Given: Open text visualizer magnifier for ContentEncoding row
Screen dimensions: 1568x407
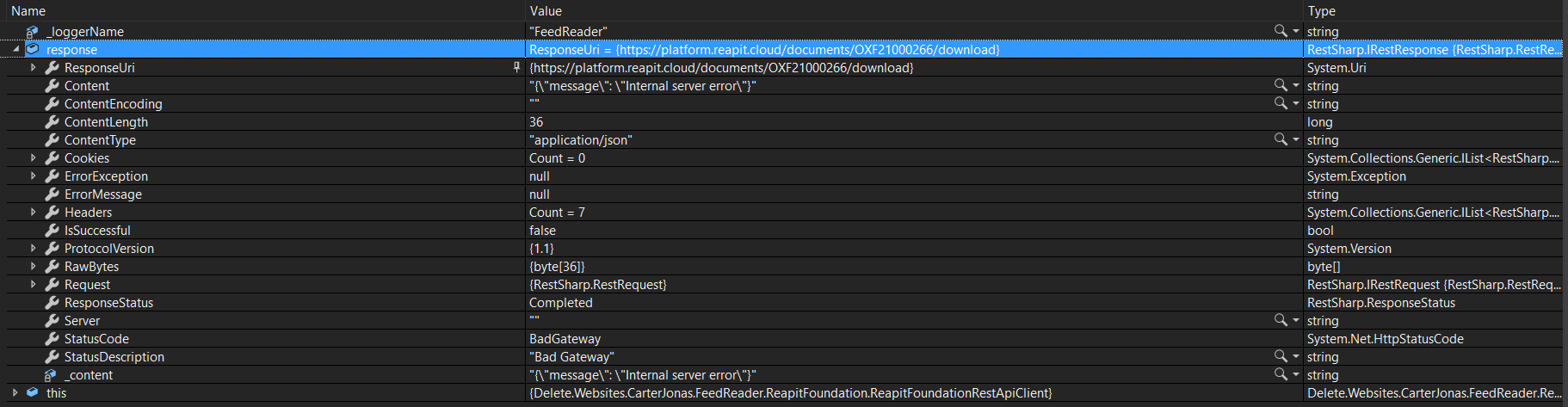Looking at the screenshot, I should point(1281,103).
